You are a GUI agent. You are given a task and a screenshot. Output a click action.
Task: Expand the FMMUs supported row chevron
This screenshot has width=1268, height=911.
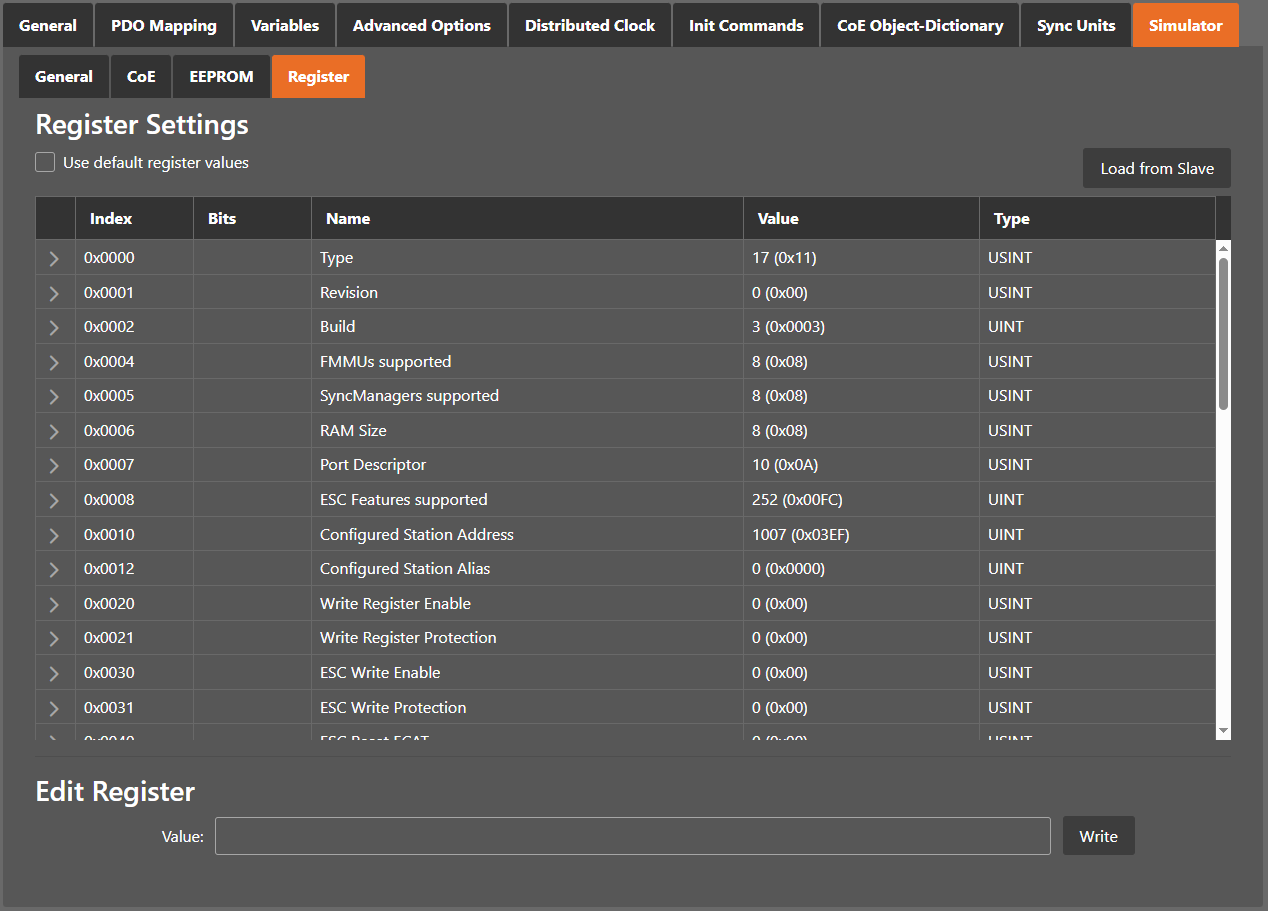[x=54, y=363]
